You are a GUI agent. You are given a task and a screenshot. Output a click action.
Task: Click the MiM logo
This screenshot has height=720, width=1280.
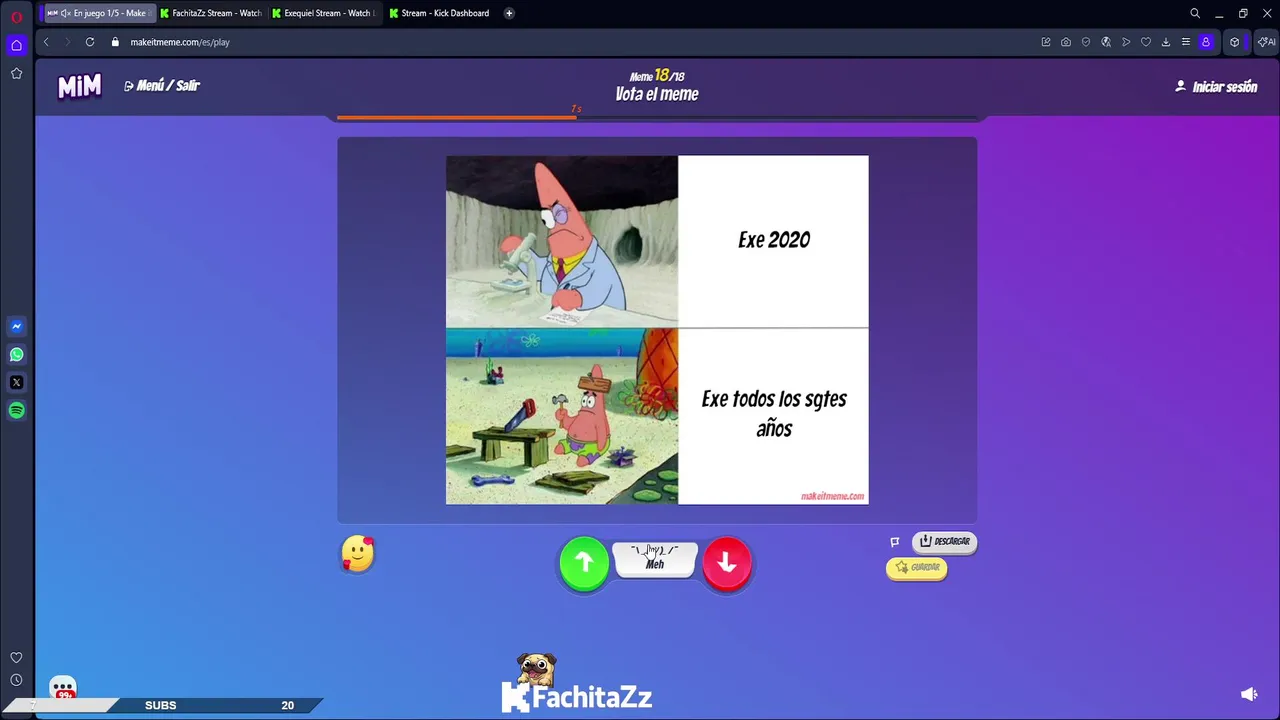(x=79, y=87)
